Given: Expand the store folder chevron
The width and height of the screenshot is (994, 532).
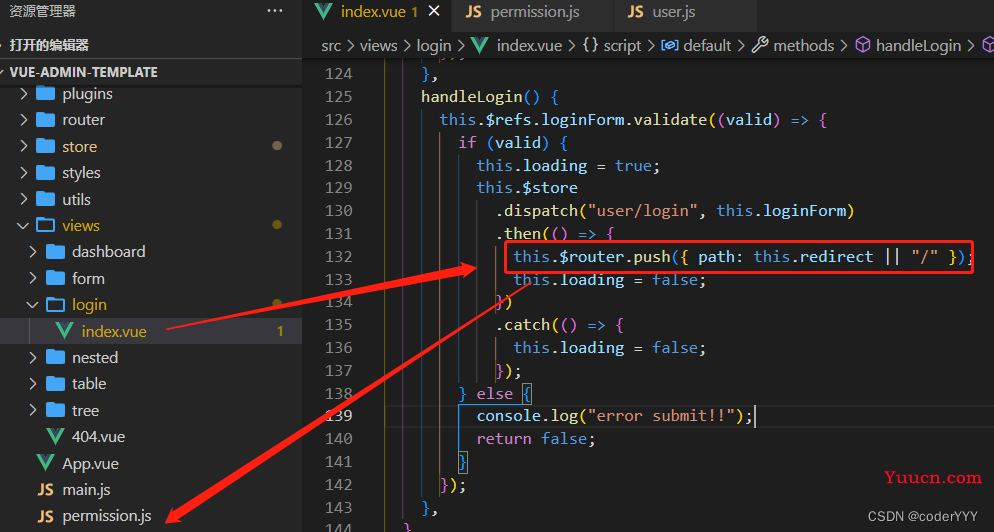Looking at the screenshot, I should pos(23,146).
